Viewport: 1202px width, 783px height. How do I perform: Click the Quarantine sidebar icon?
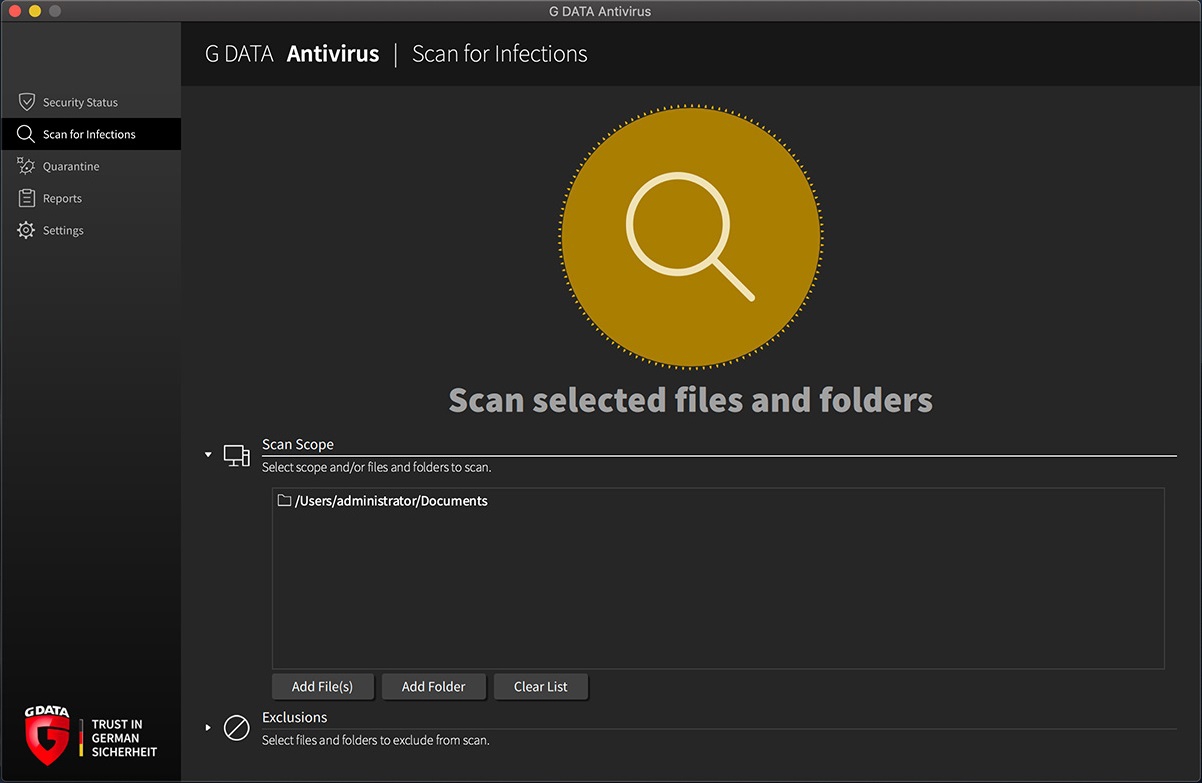coord(26,166)
